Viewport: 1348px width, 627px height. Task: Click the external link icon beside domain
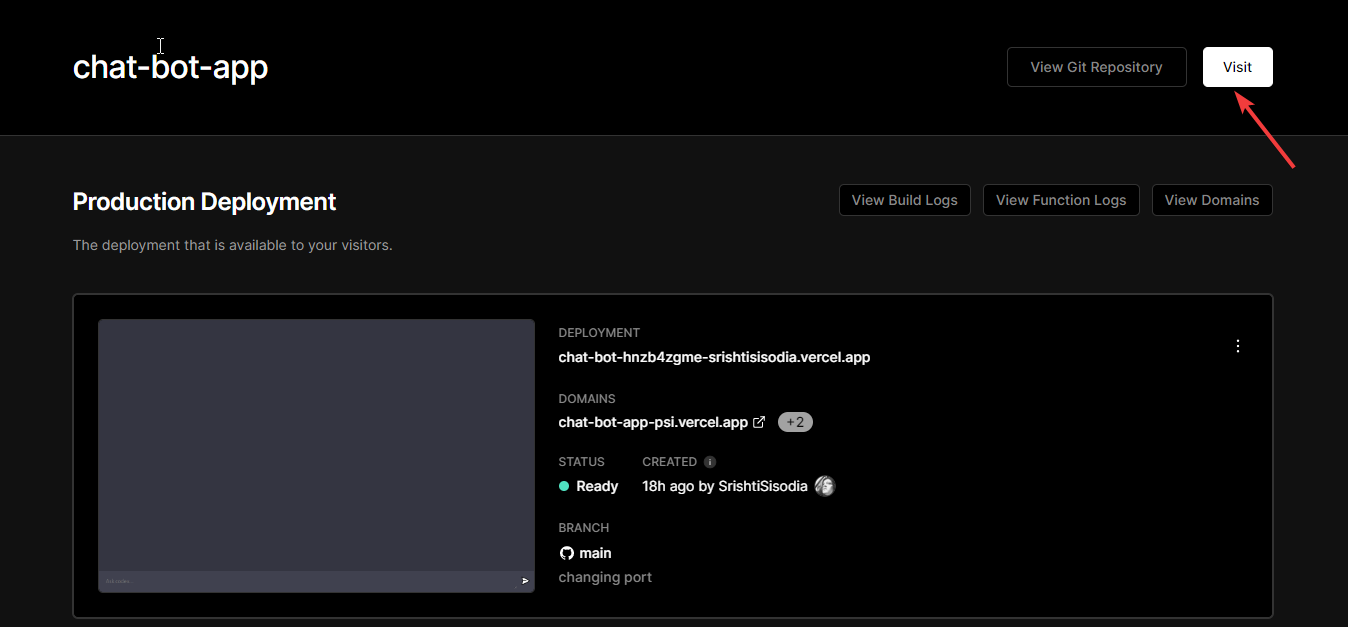point(759,422)
